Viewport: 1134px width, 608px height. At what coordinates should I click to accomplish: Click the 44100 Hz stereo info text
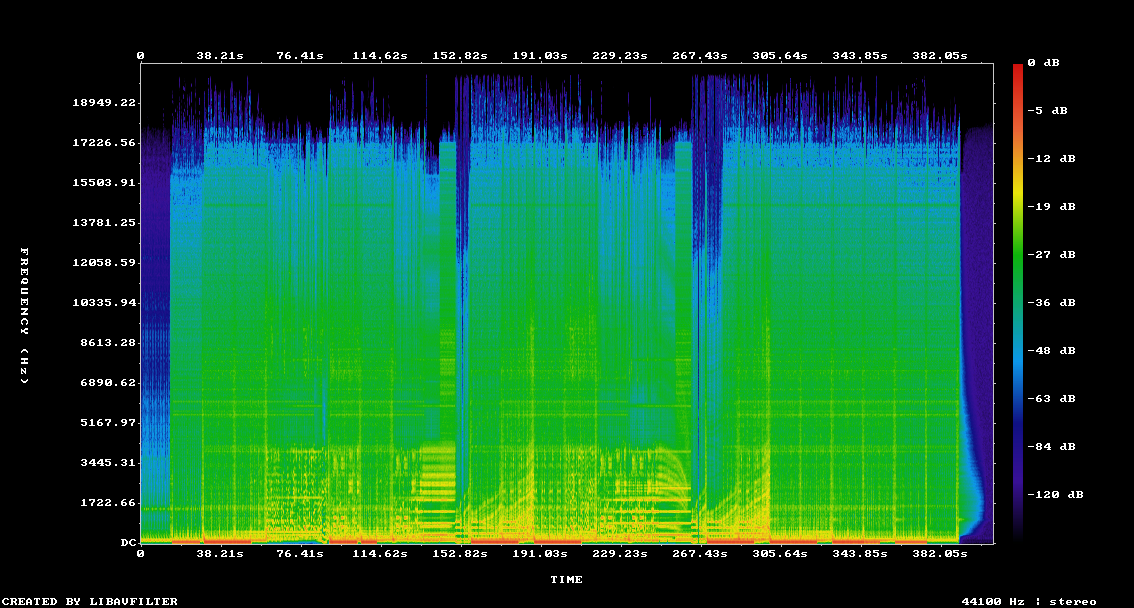1028,601
